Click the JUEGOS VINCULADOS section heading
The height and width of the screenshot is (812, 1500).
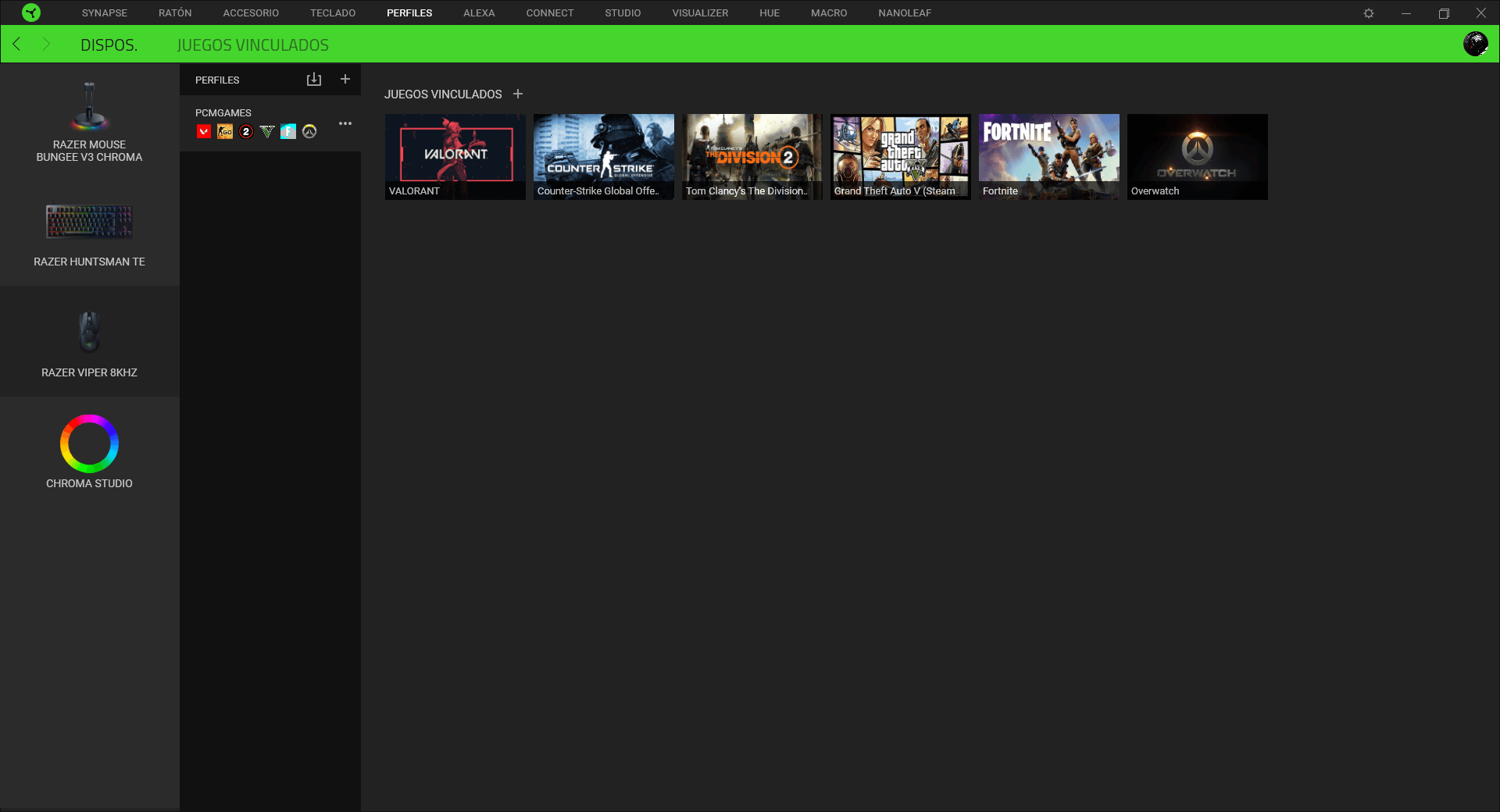443,94
